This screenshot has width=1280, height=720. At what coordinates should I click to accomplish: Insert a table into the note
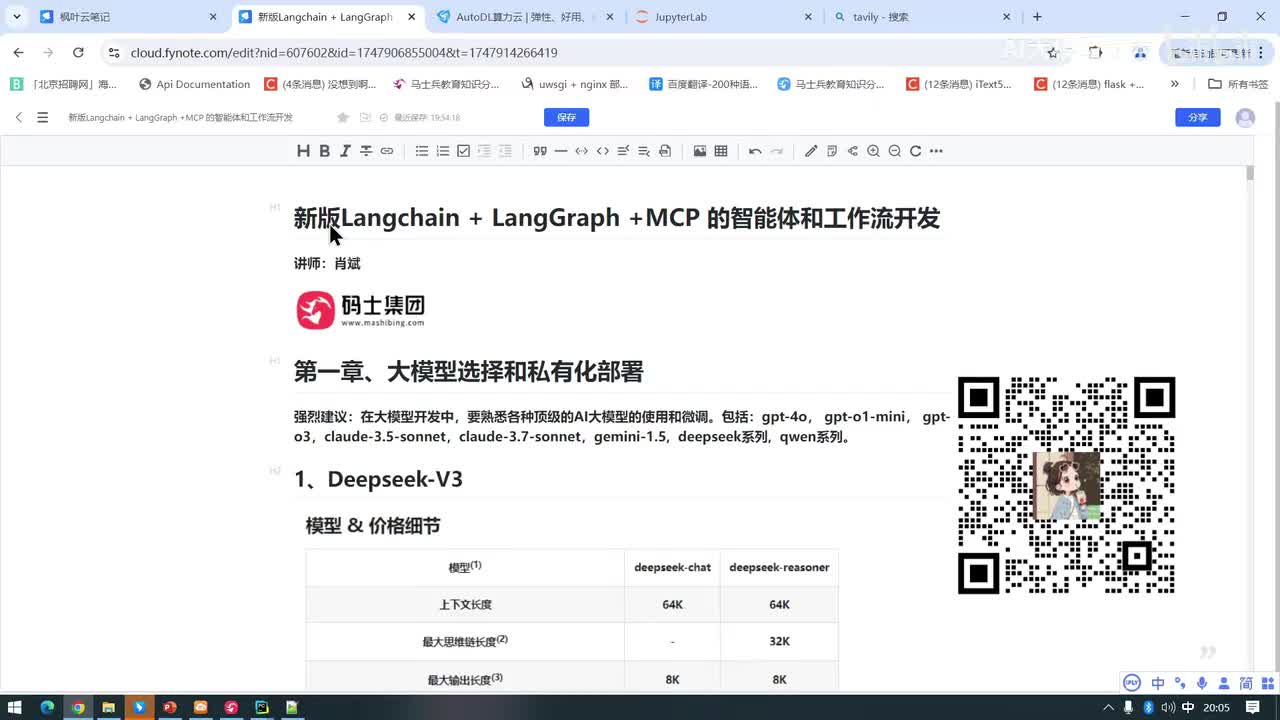[721, 151]
